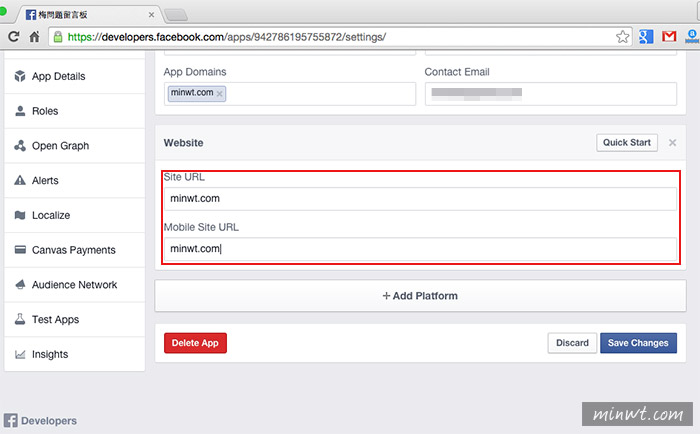Viewport: 700px width, 434px height.
Task: Focus the Site URL input field
Action: click(x=420, y=199)
